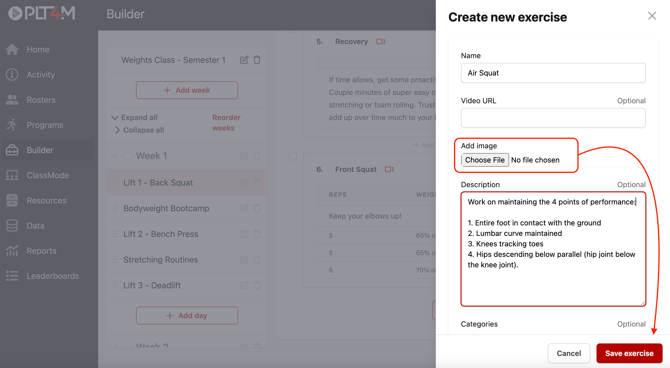
Task: Open Home from the sidebar
Action: tap(38, 50)
